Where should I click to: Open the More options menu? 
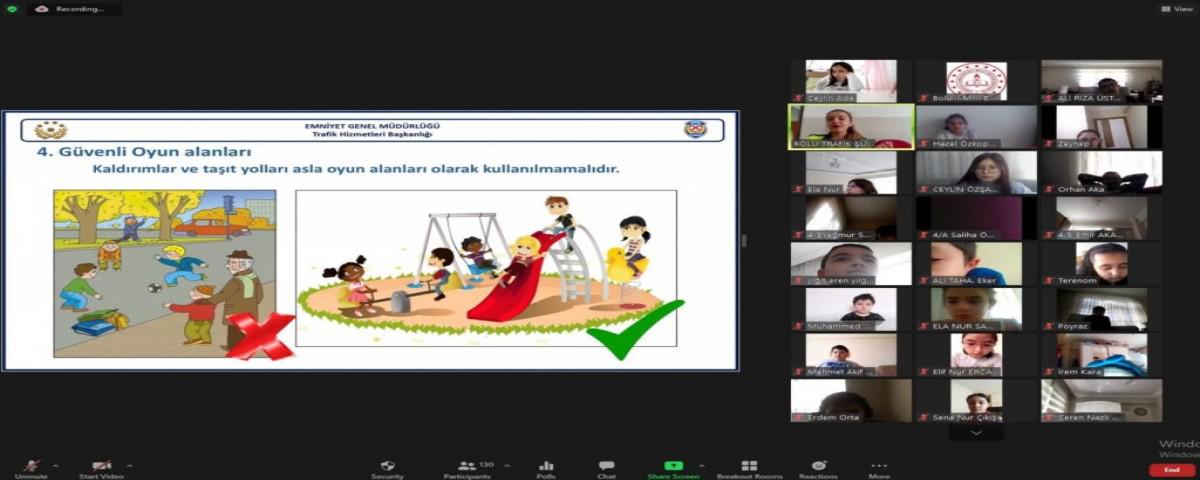click(879, 466)
